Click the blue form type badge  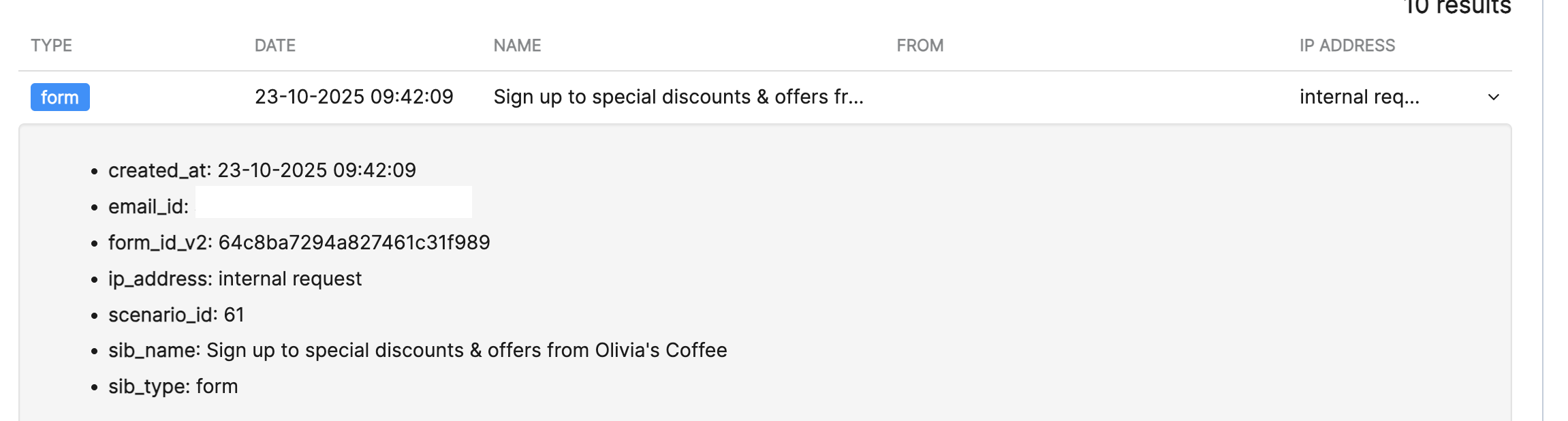click(x=60, y=97)
